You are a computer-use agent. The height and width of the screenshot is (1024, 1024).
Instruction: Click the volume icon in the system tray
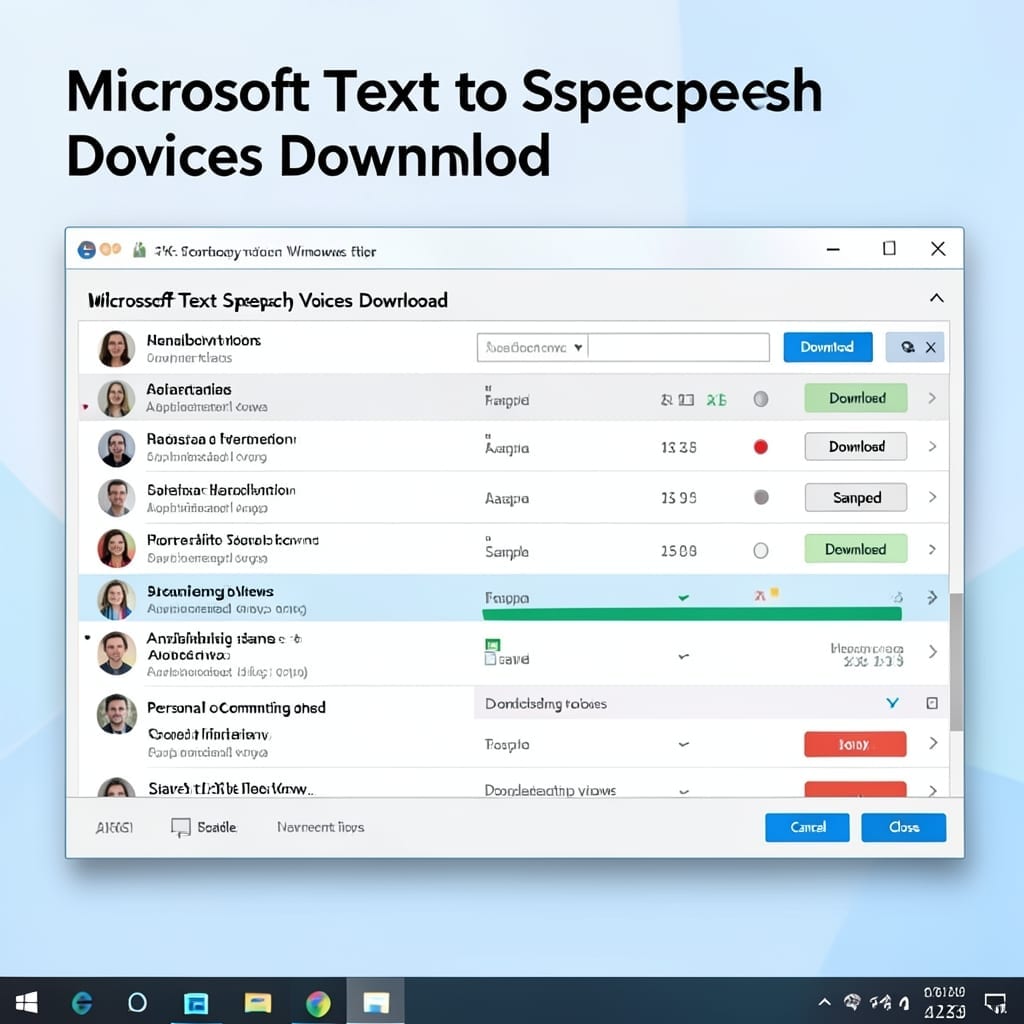(904, 1002)
